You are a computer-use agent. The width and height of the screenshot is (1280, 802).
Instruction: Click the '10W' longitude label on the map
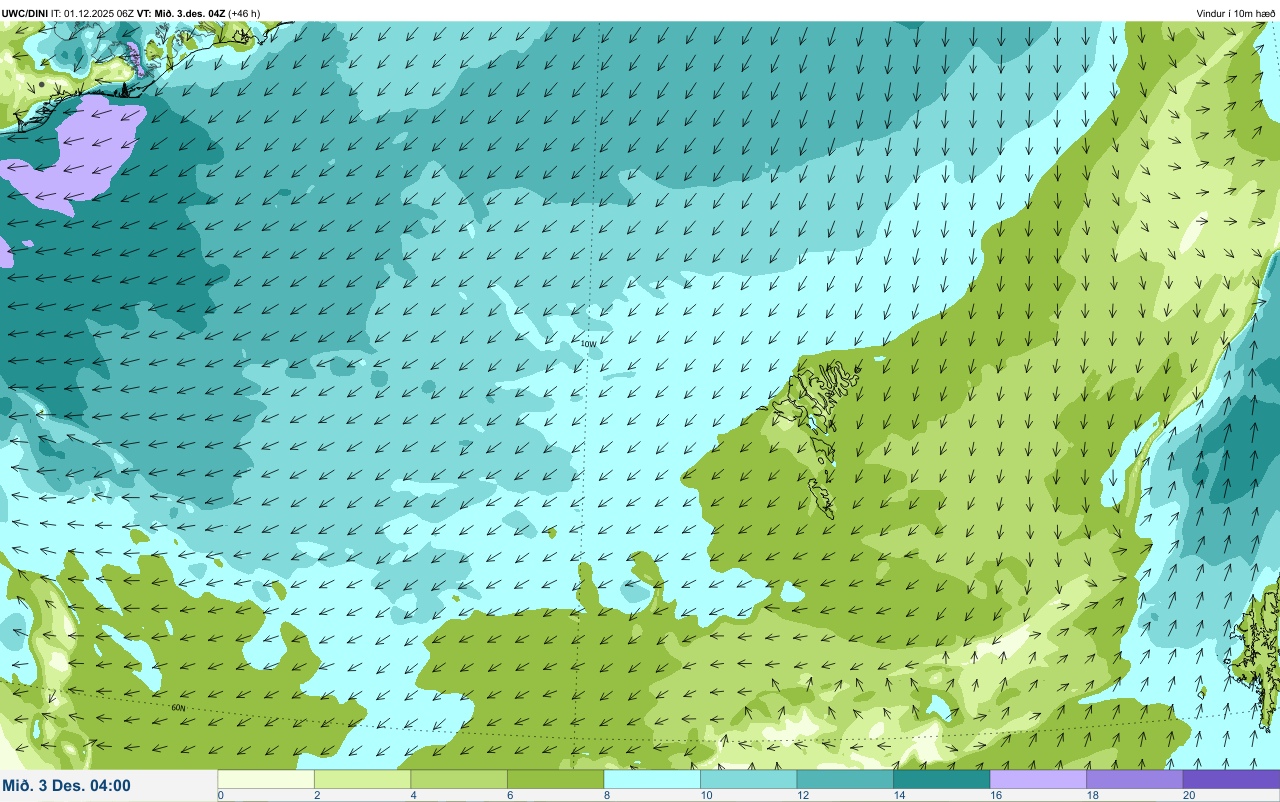coord(588,343)
